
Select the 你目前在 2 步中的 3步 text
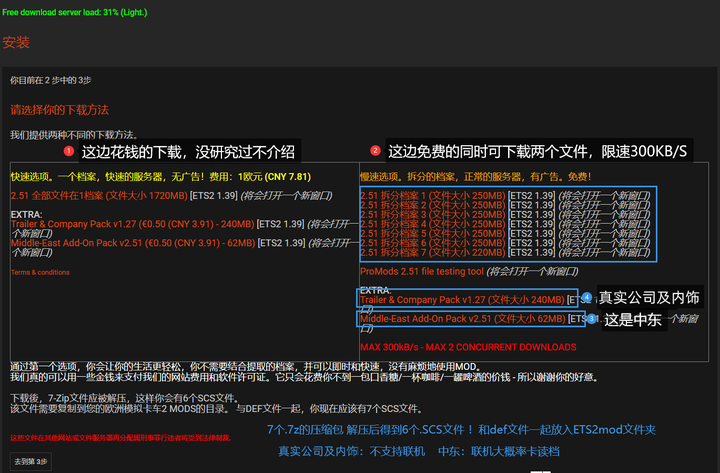pyautogui.click(x=51, y=80)
